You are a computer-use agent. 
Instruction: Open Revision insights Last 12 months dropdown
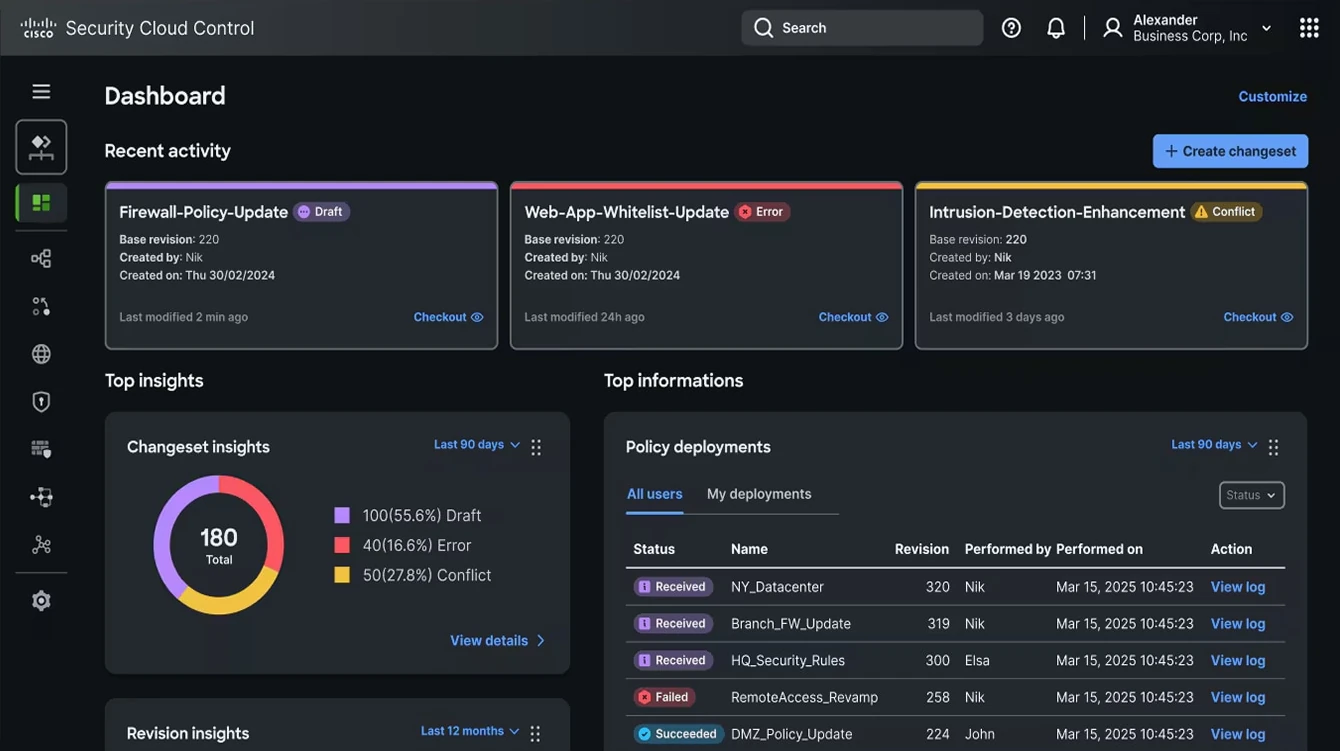click(470, 732)
